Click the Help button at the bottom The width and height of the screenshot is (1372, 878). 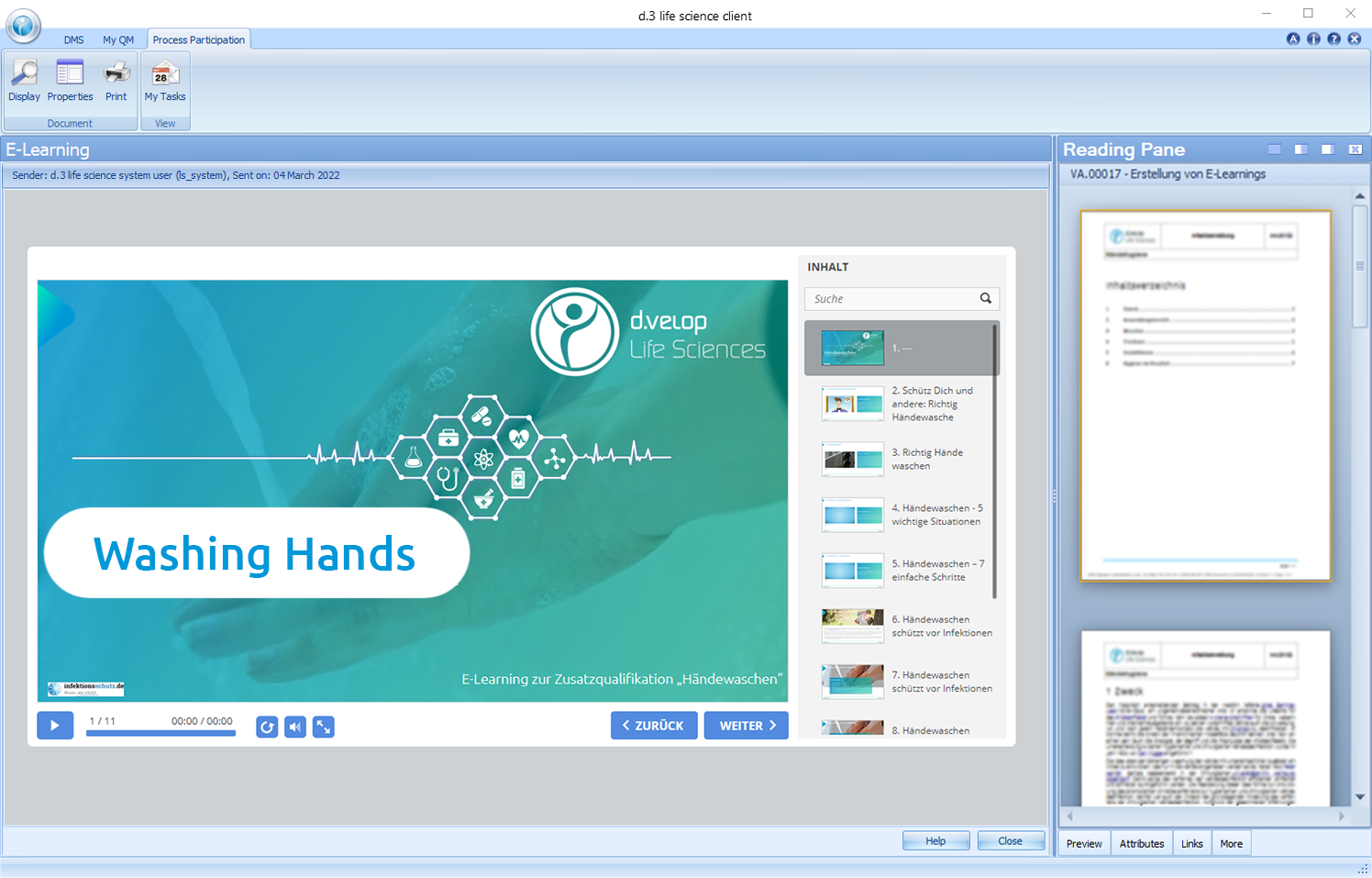point(935,840)
